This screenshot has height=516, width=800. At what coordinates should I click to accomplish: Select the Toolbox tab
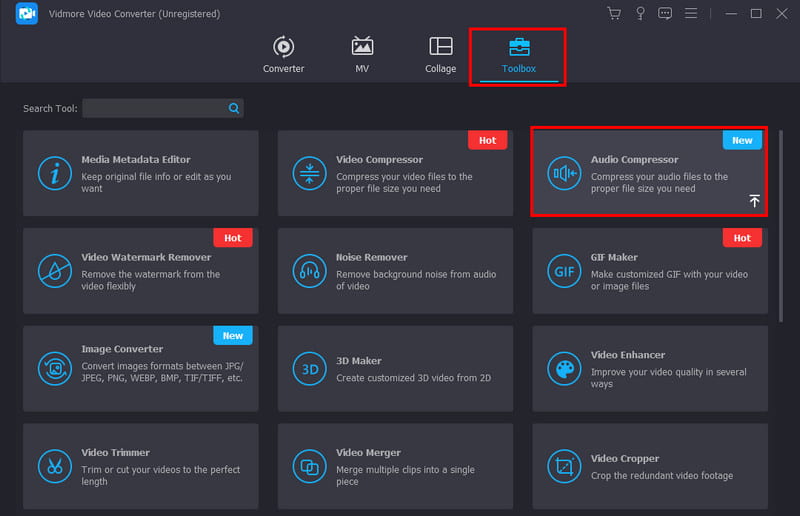tap(519, 56)
